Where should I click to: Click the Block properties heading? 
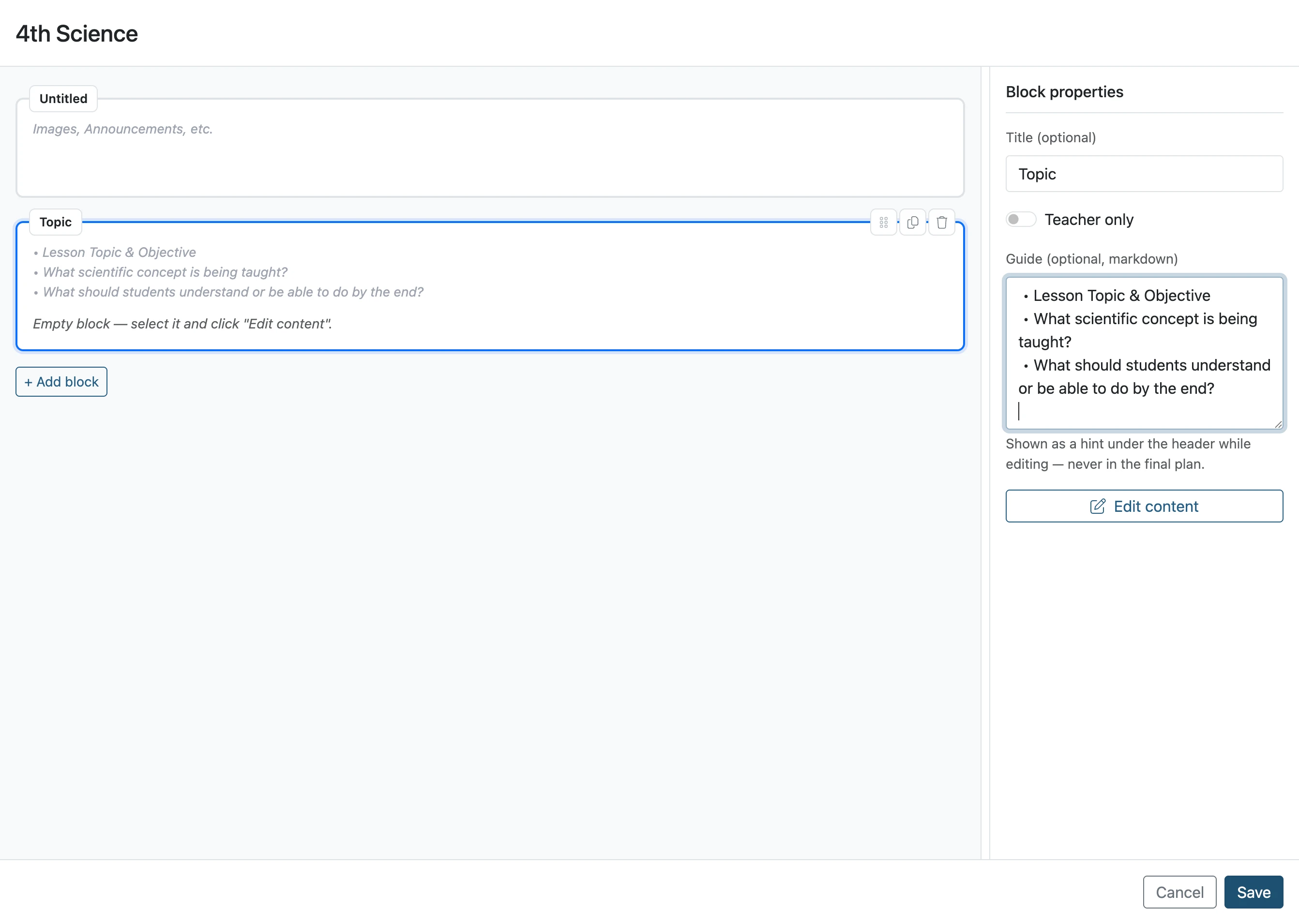pos(1064,91)
